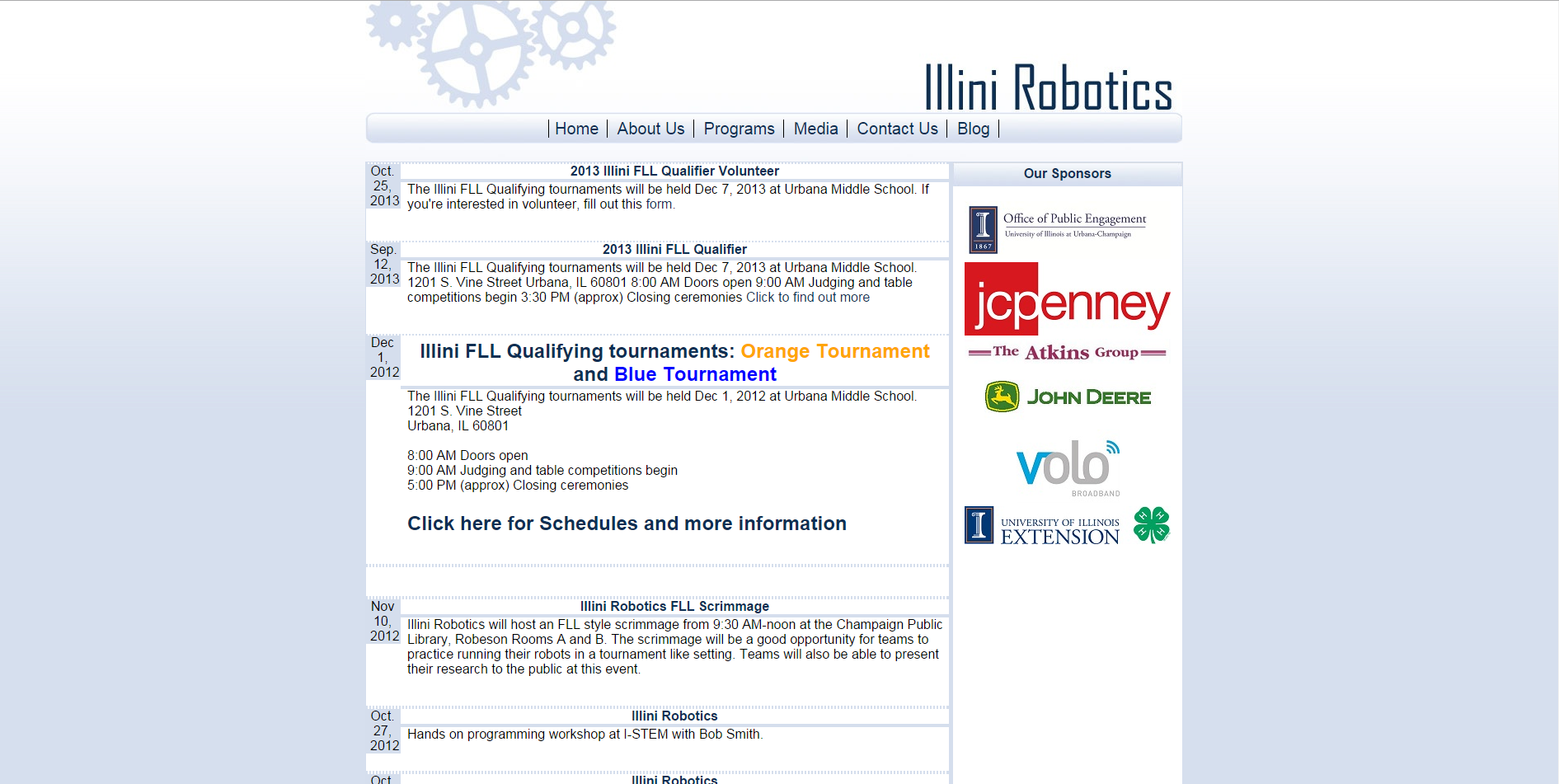Click '8:00 AM Doors open' line
1559x784 pixels.
467,456
